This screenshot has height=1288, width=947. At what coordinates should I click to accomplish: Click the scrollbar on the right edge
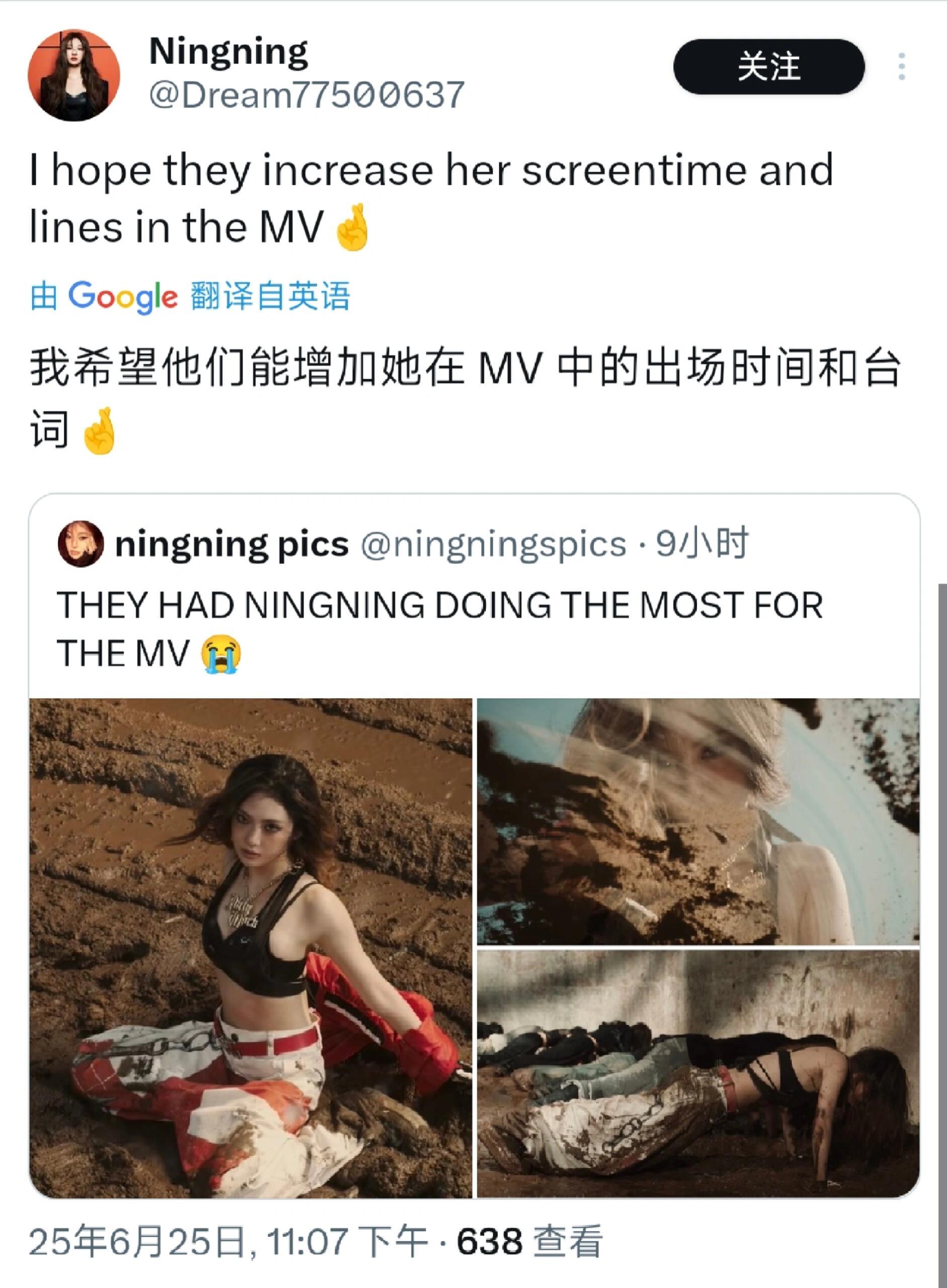click(942, 935)
